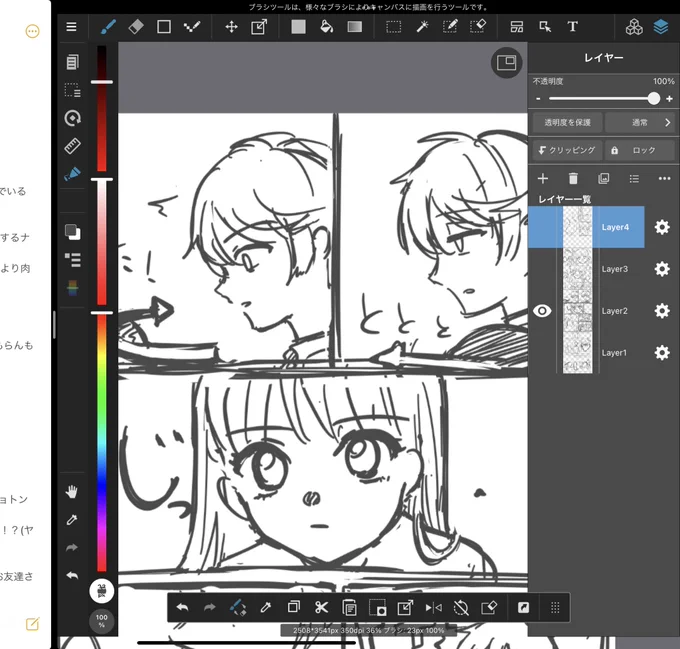Toggle 透明度を保護 protect alpha
Screen dimensions: 680x649
point(567,123)
